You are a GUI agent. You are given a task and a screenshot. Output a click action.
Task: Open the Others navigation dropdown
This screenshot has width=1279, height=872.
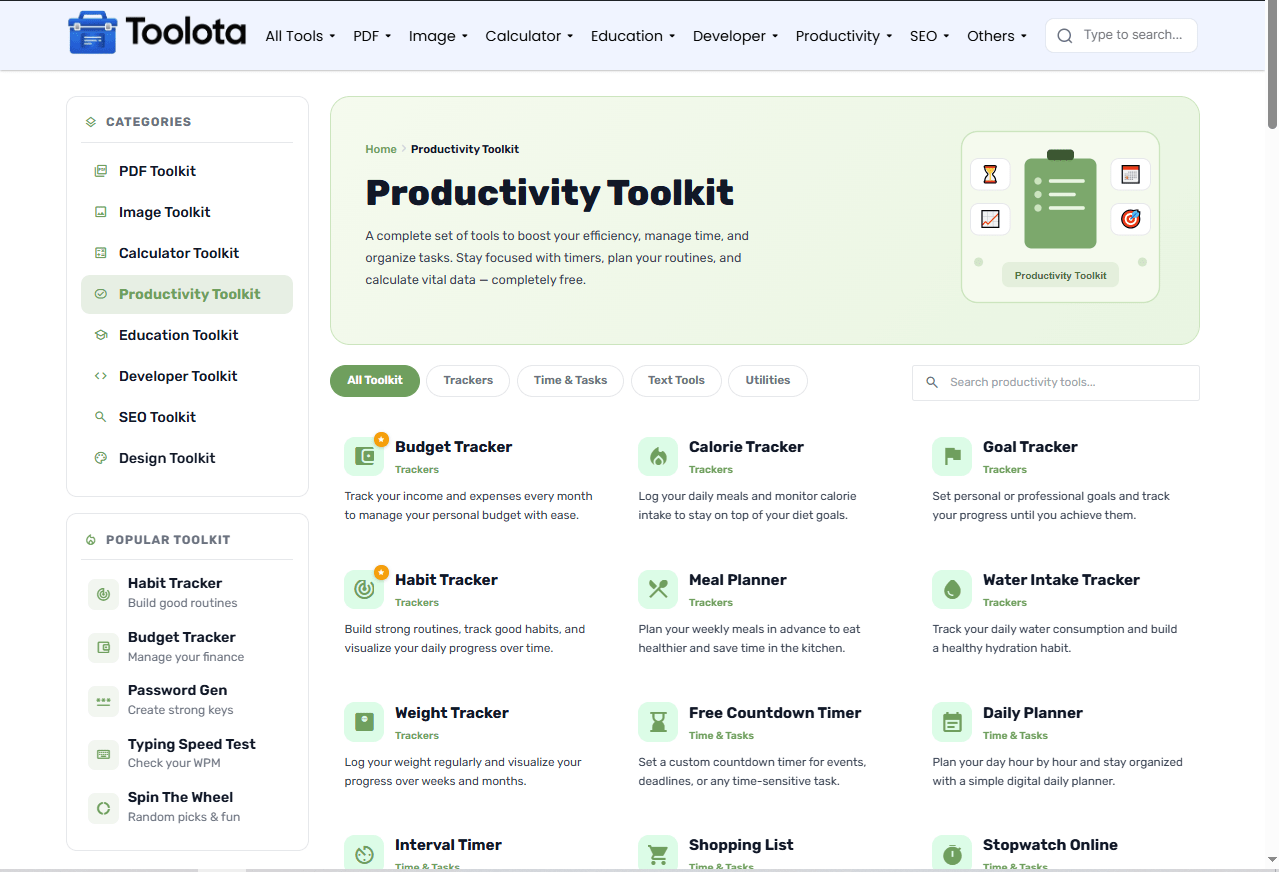997,36
